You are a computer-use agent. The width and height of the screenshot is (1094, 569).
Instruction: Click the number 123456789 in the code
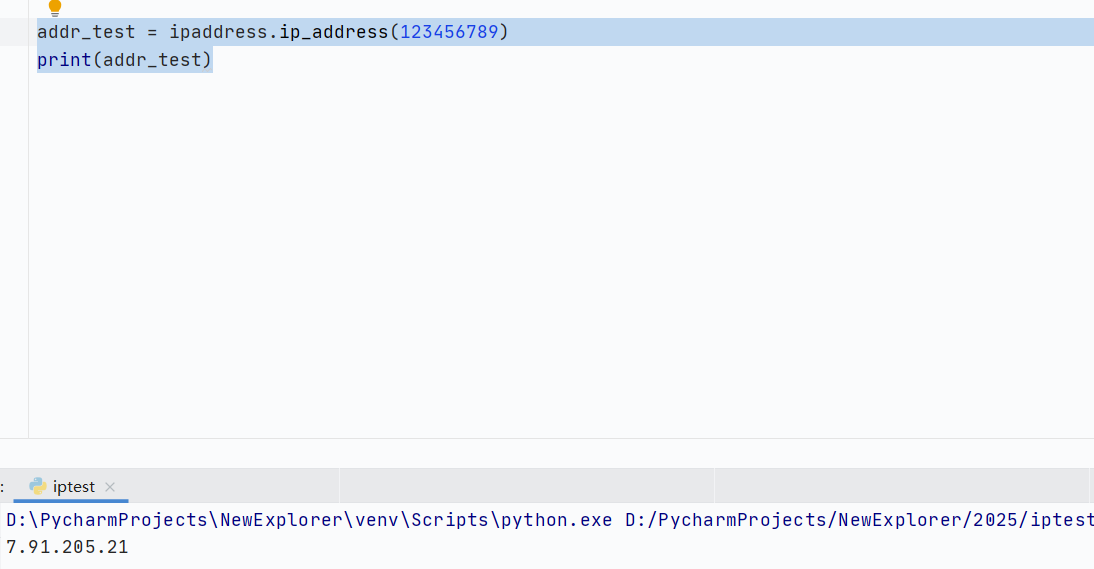(449, 32)
